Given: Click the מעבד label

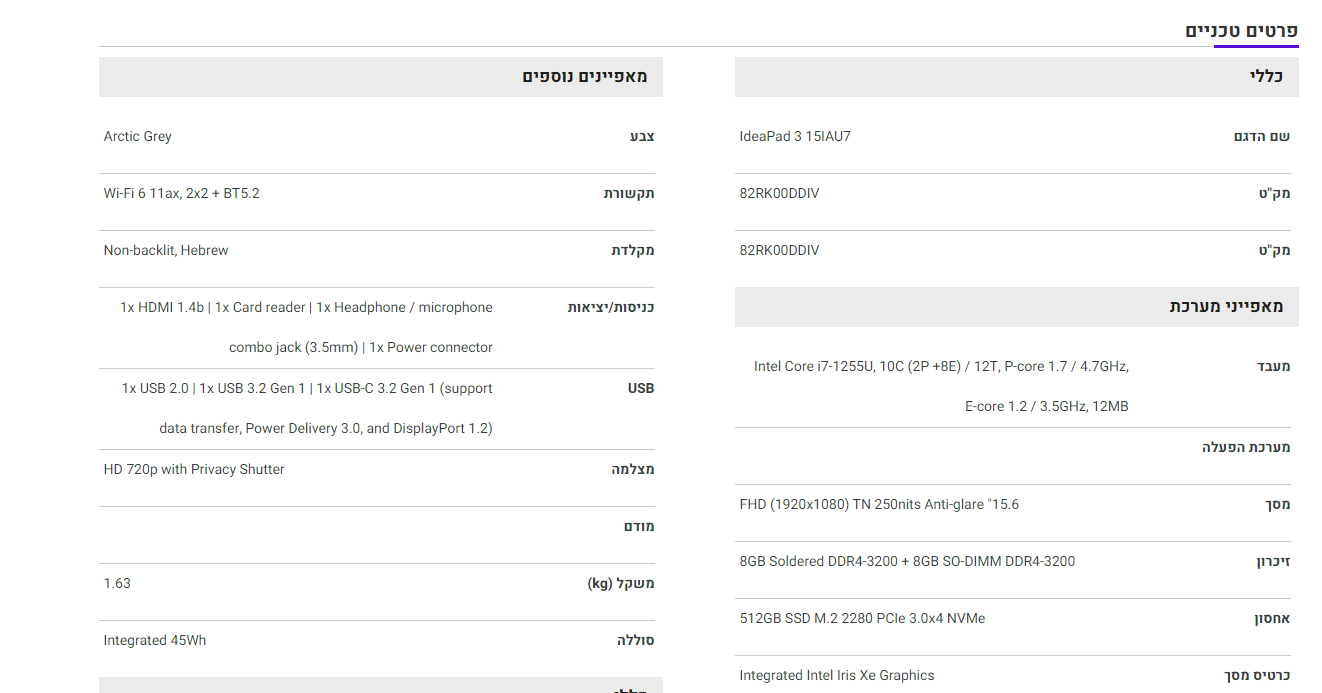Looking at the screenshot, I should 1274,366.
